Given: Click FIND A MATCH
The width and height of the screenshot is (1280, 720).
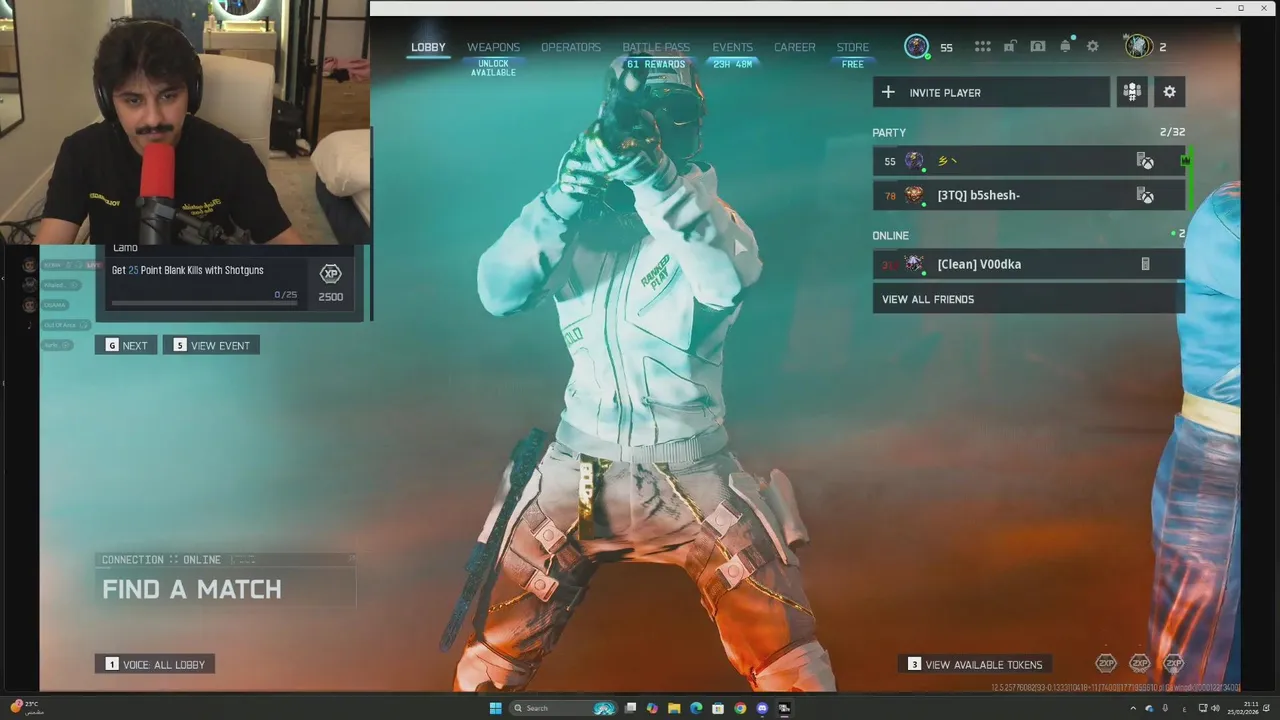Looking at the screenshot, I should (192, 589).
